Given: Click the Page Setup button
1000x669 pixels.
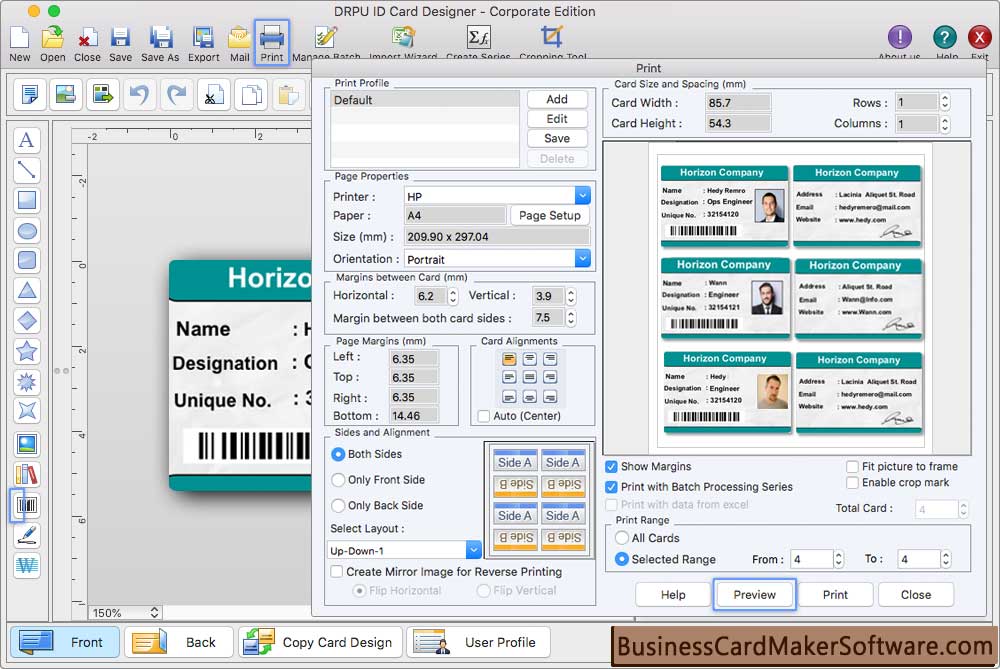Looking at the screenshot, I should 550,216.
